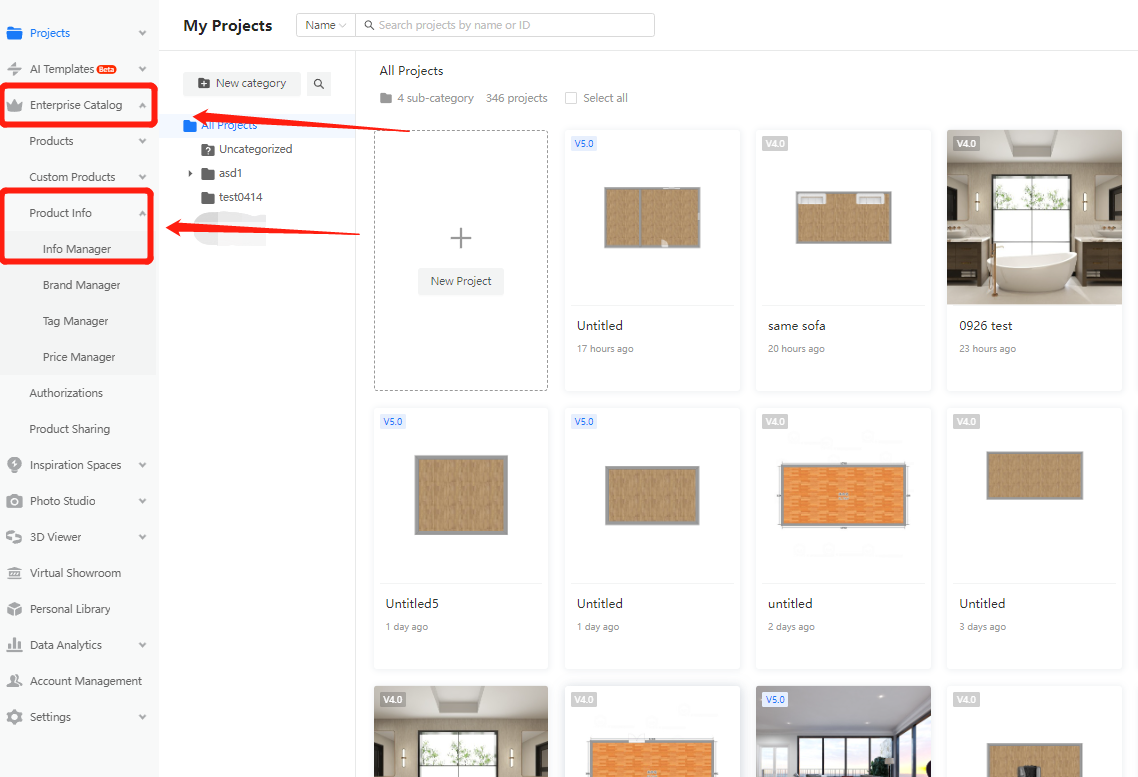Select Price Manager in the sidebar
Image resolution: width=1138 pixels, height=777 pixels.
(79, 357)
